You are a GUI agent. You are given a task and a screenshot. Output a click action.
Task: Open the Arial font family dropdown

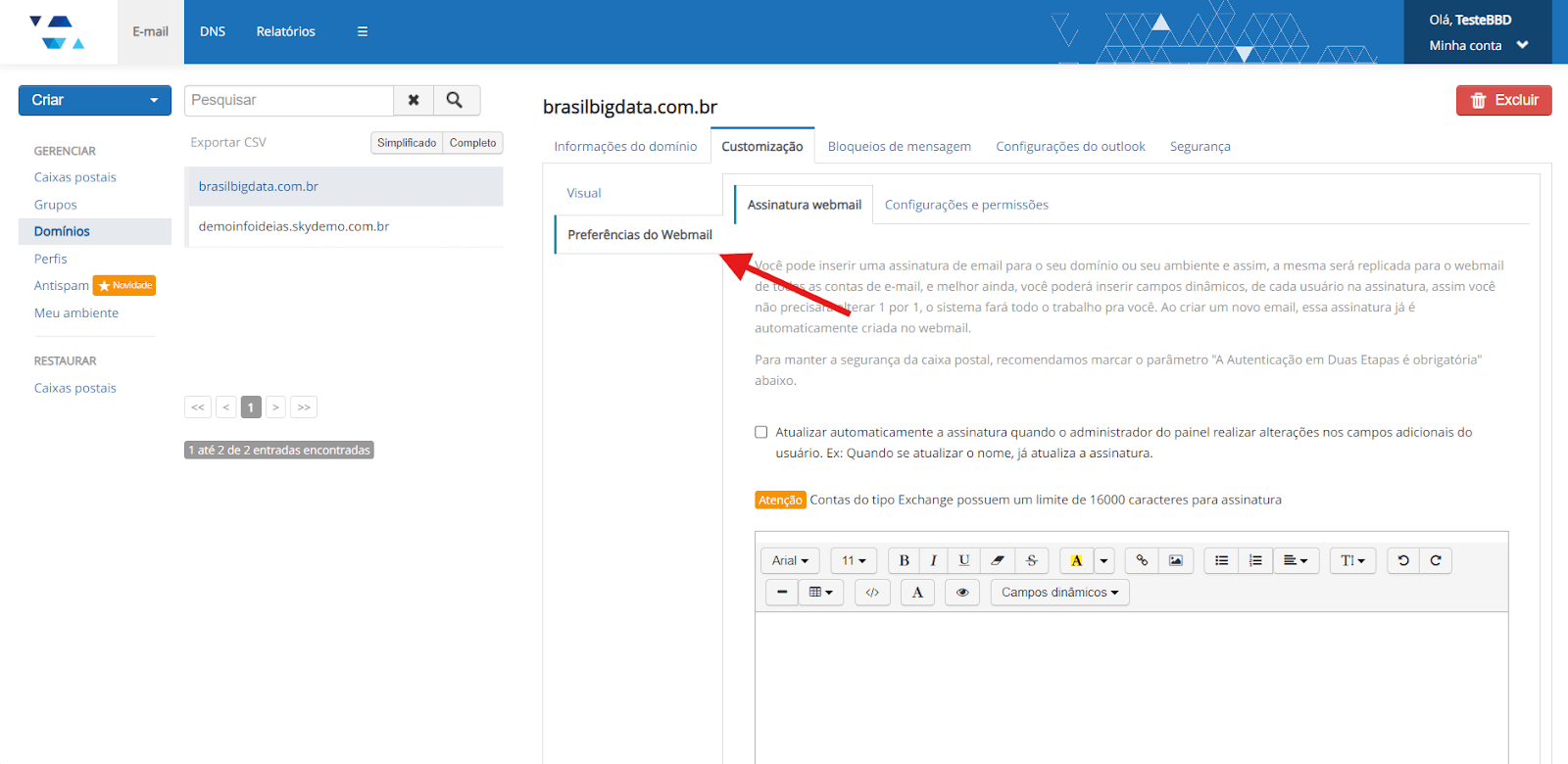pyautogui.click(x=790, y=560)
